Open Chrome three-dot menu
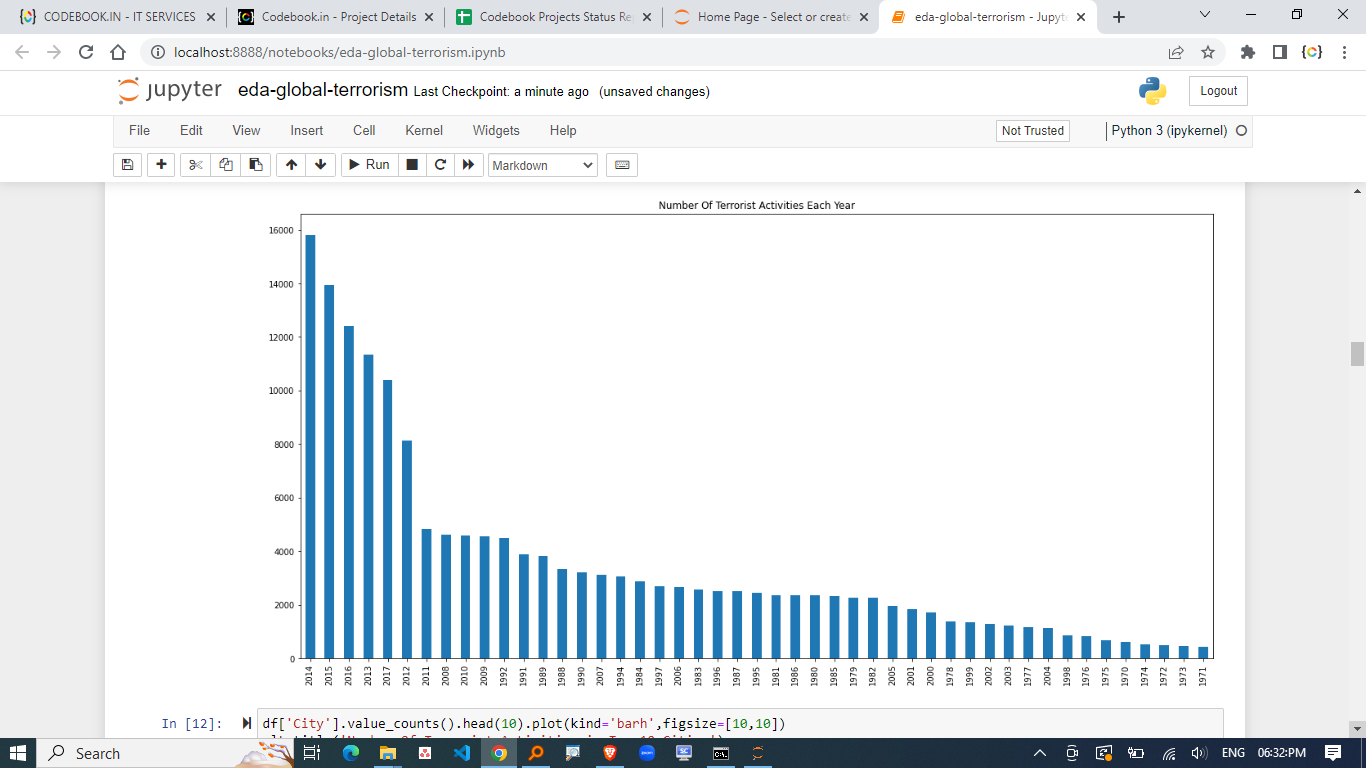The image size is (1366, 768). coord(1345,52)
